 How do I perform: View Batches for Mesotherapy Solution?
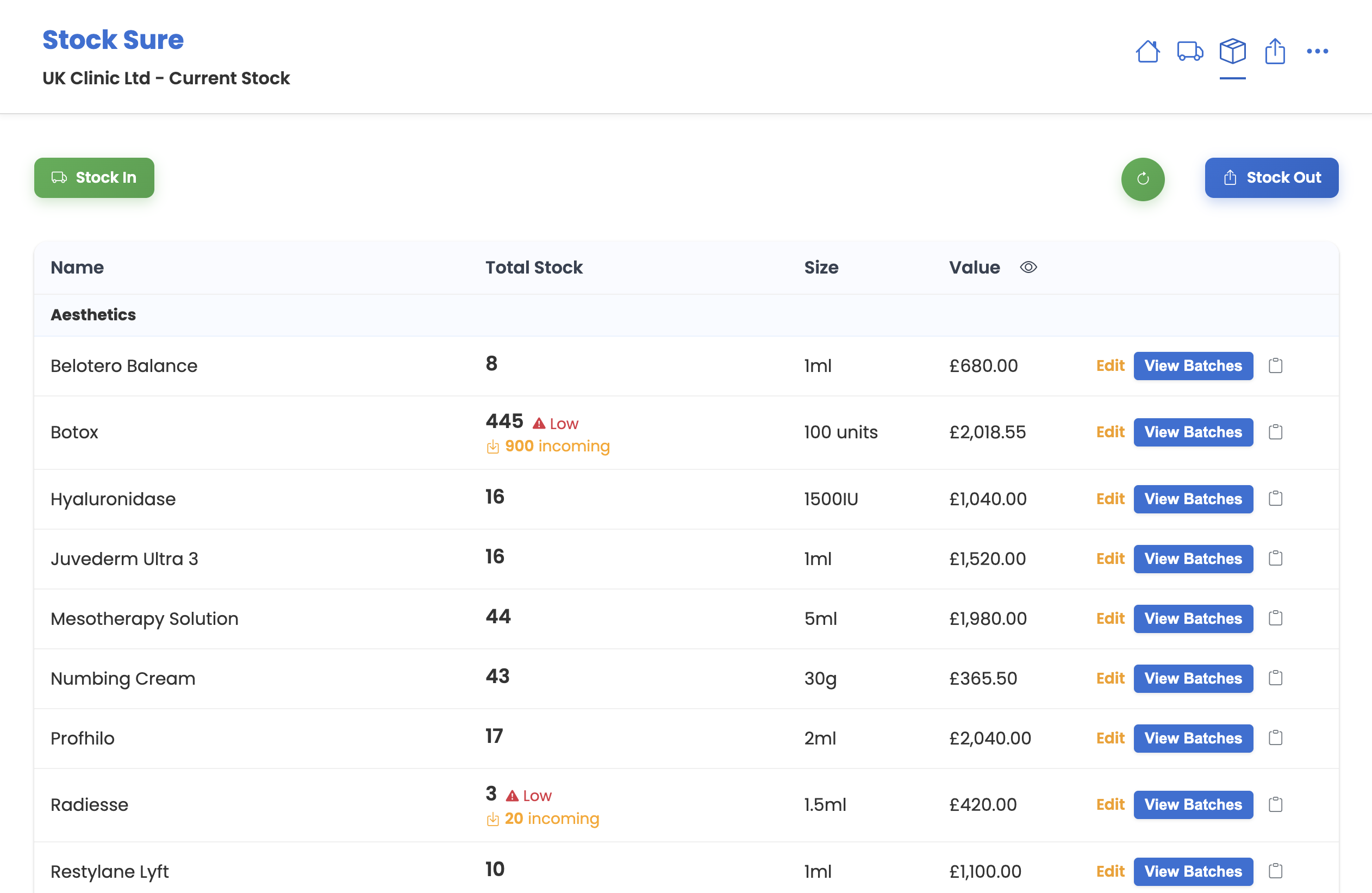[1193, 619]
